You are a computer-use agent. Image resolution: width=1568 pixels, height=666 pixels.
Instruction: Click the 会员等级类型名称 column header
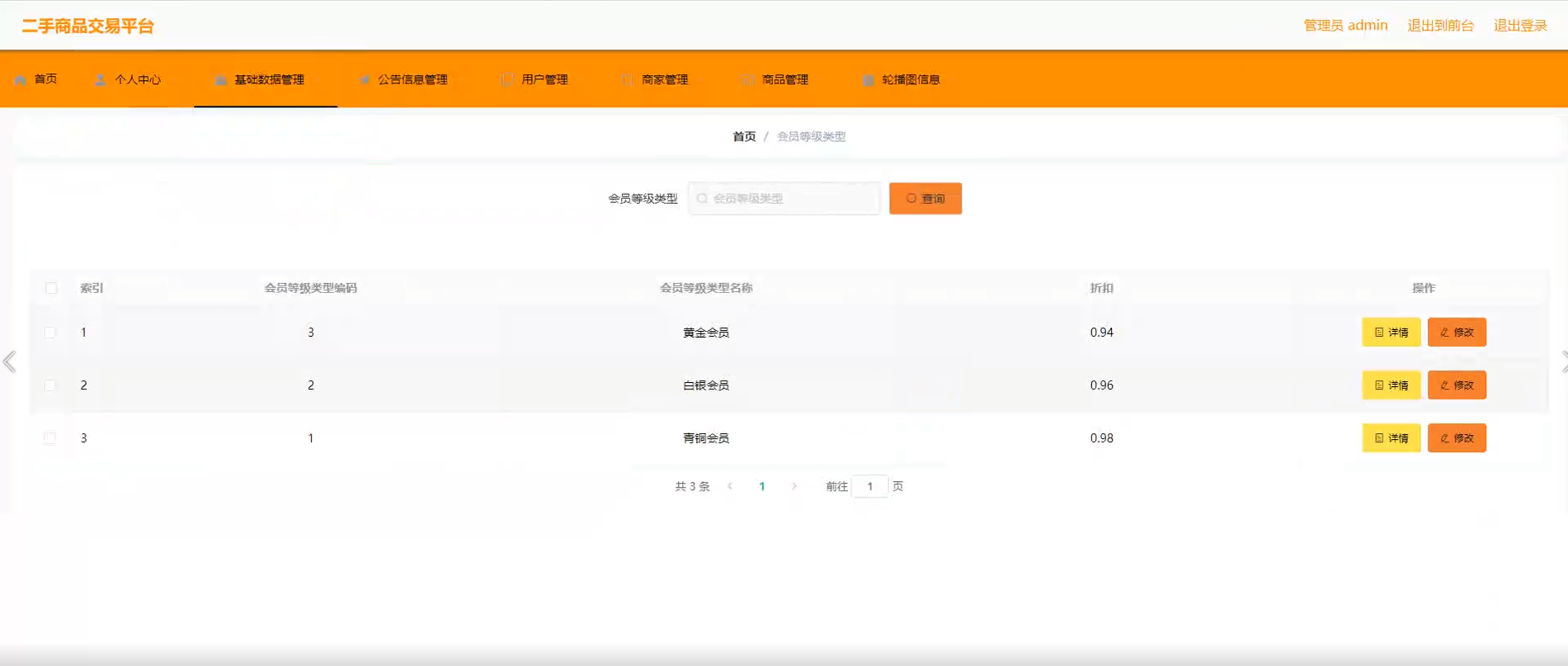pos(706,288)
